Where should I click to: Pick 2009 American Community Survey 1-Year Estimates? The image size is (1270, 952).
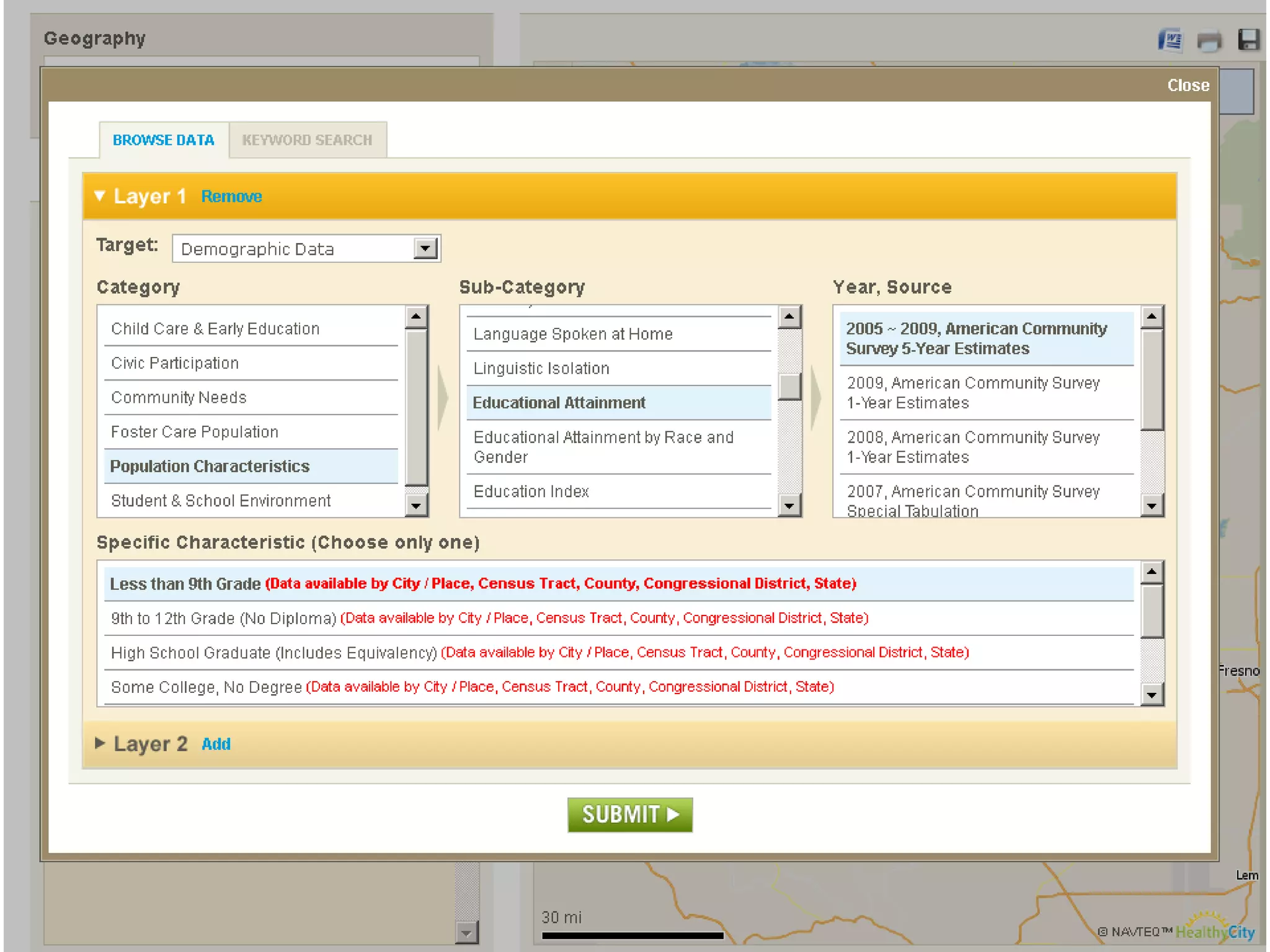972,392
